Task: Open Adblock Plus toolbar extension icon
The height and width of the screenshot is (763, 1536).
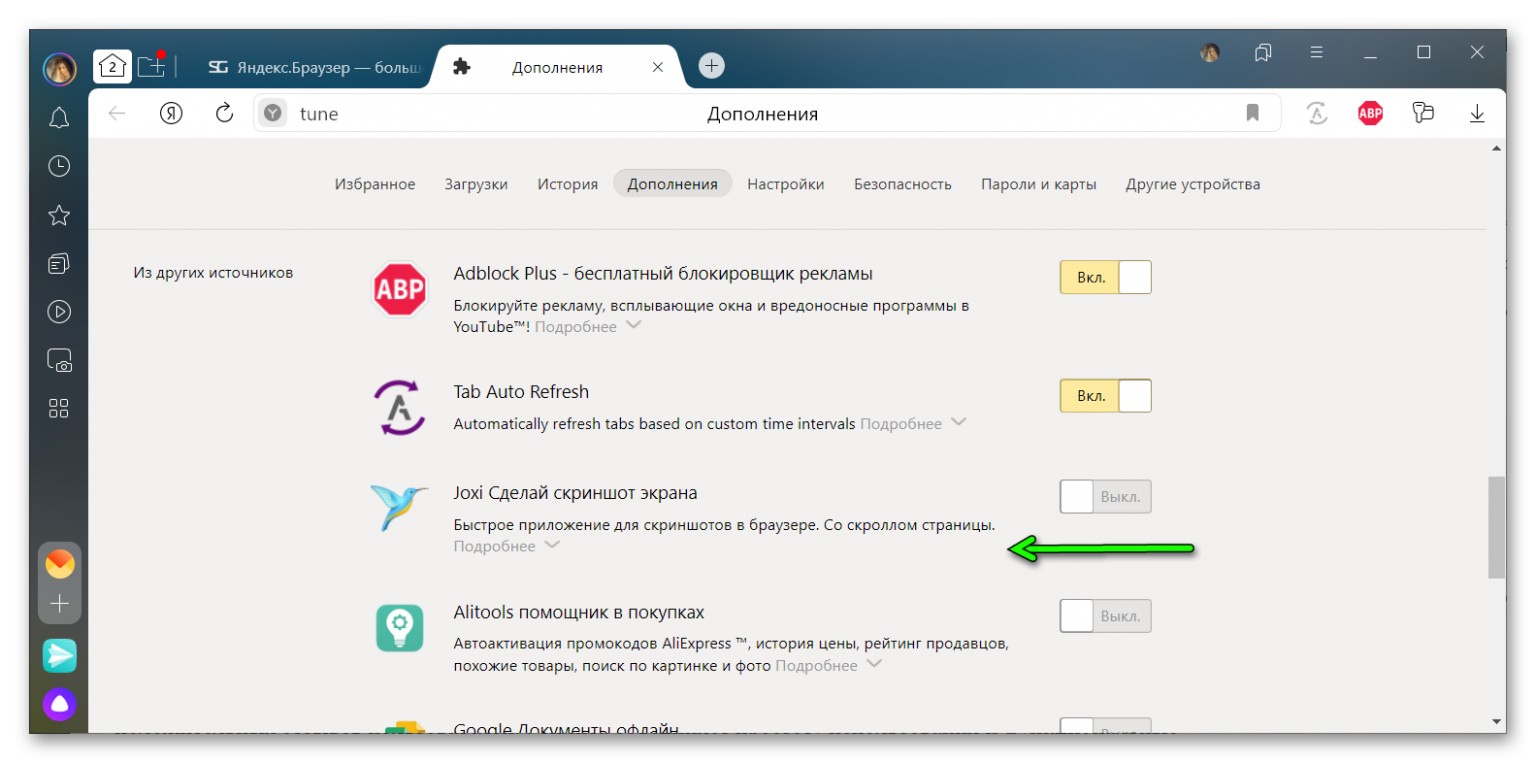Action: point(1370,114)
